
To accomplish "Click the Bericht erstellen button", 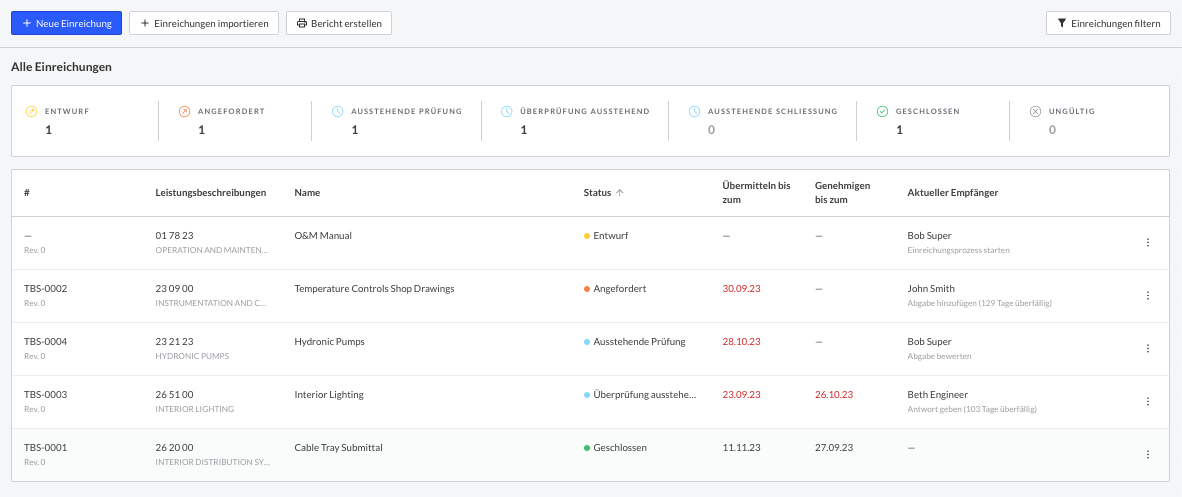I will pyautogui.click(x=339, y=23).
